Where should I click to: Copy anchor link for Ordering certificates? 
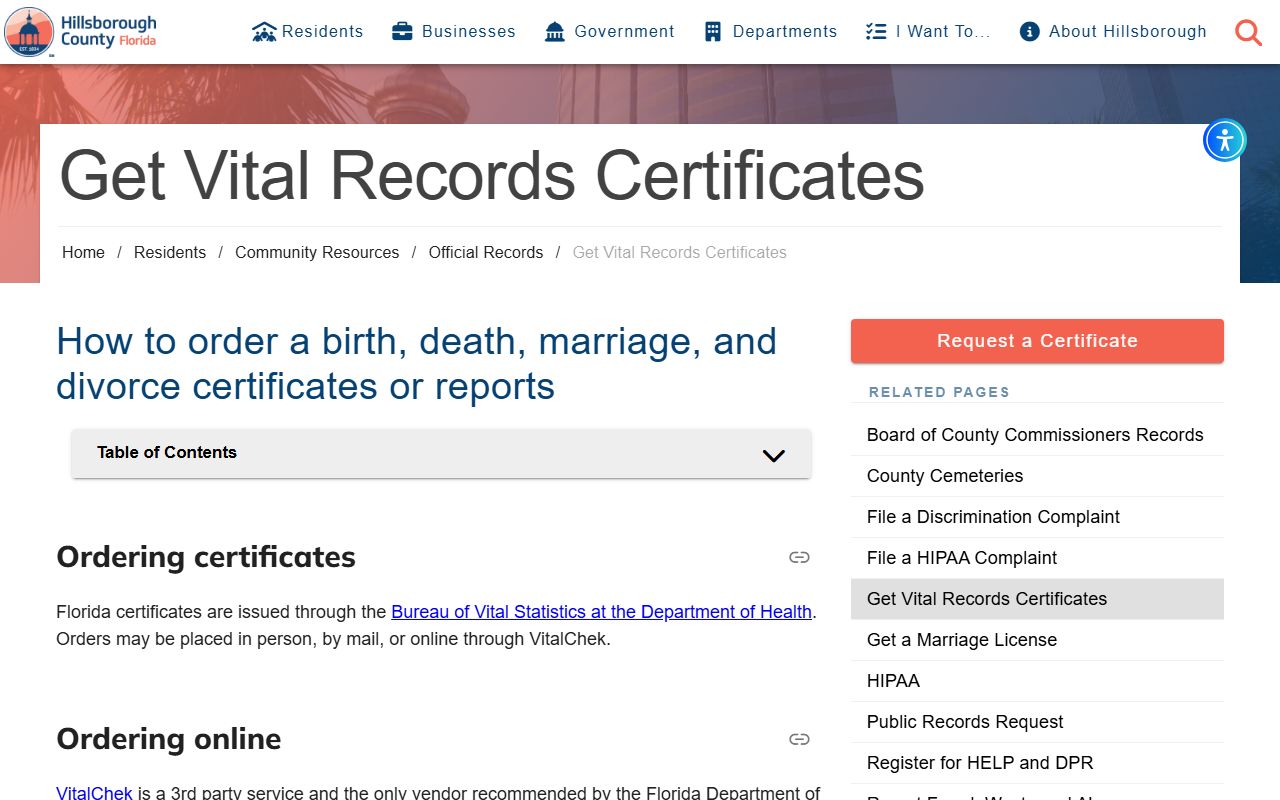[799, 557]
